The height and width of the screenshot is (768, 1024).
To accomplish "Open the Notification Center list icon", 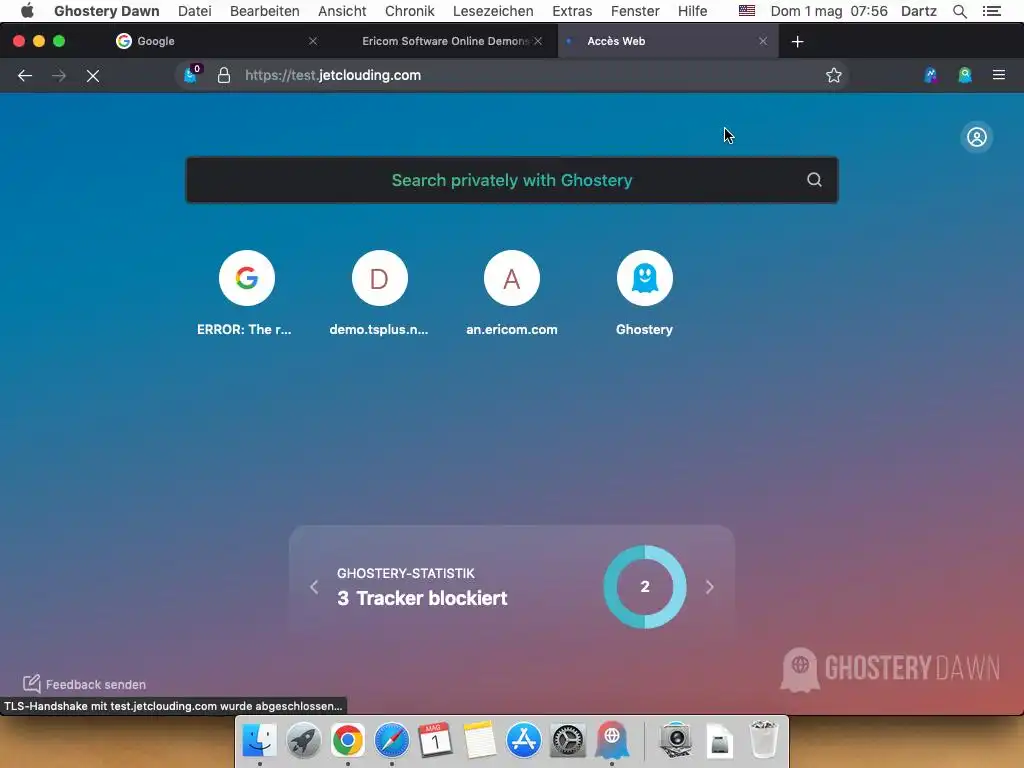I will (991, 11).
